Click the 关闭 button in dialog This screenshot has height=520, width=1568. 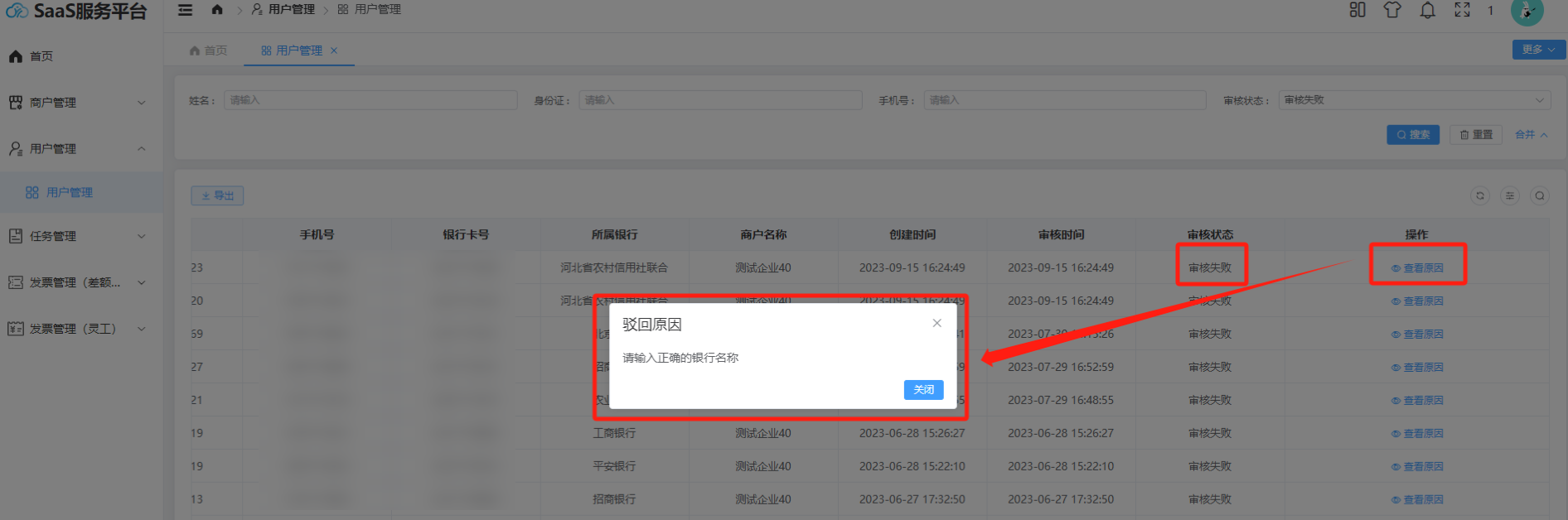coord(923,390)
